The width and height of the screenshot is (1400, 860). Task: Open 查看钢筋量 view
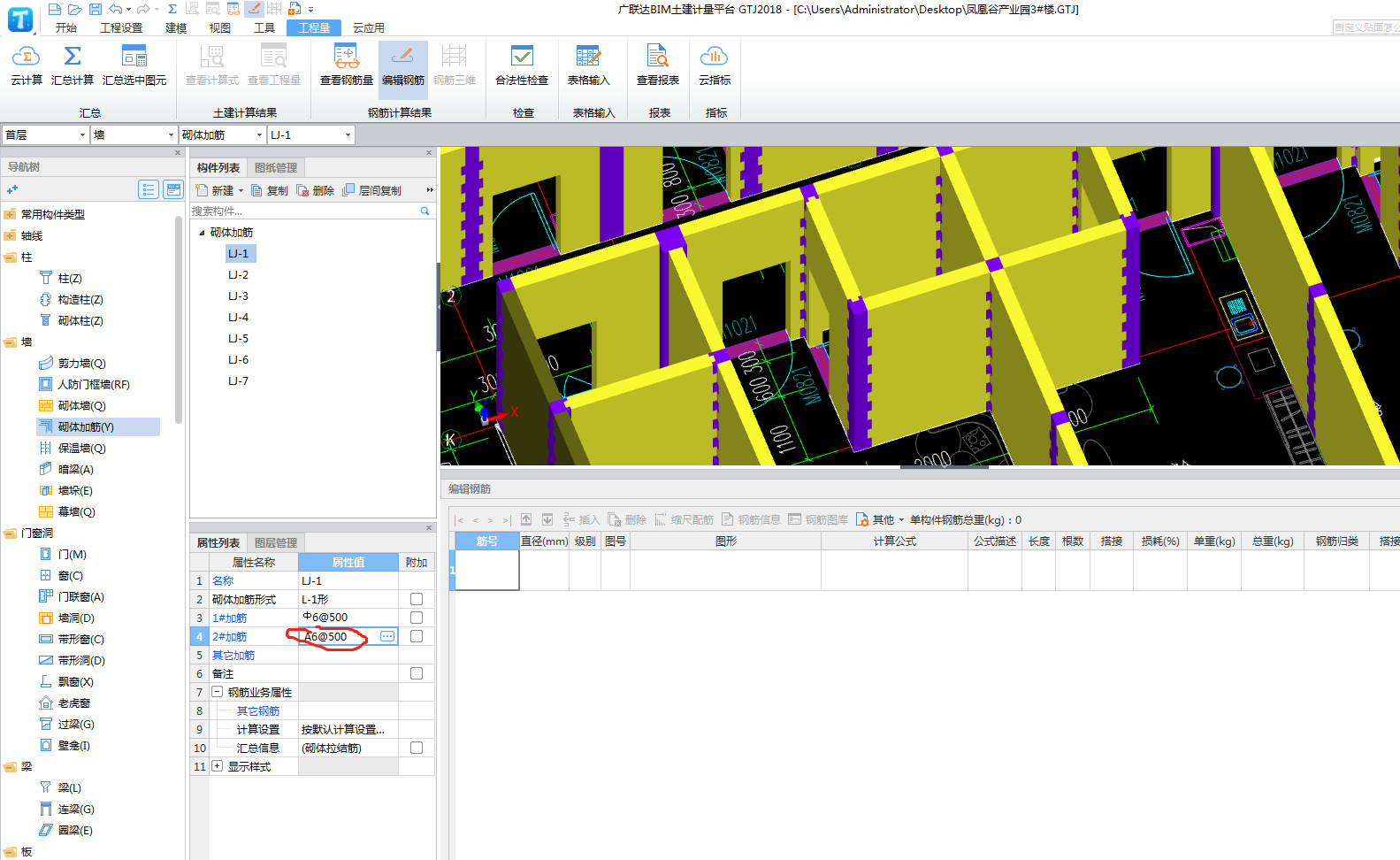pyautogui.click(x=347, y=65)
